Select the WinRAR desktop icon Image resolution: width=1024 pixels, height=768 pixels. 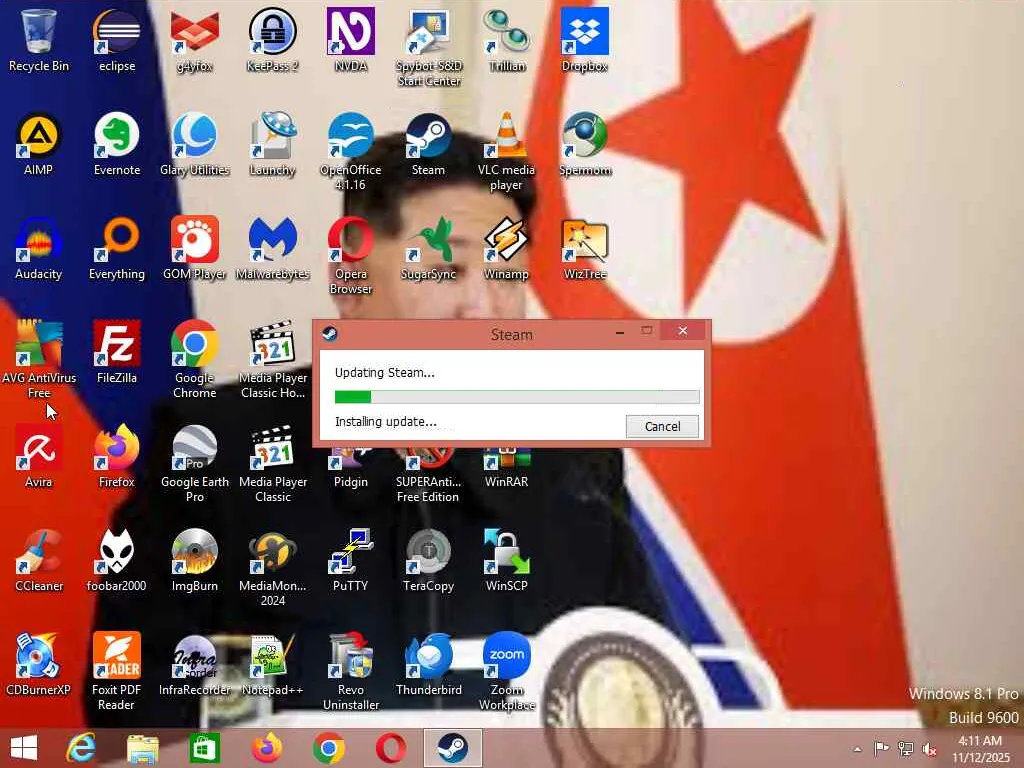(x=507, y=469)
